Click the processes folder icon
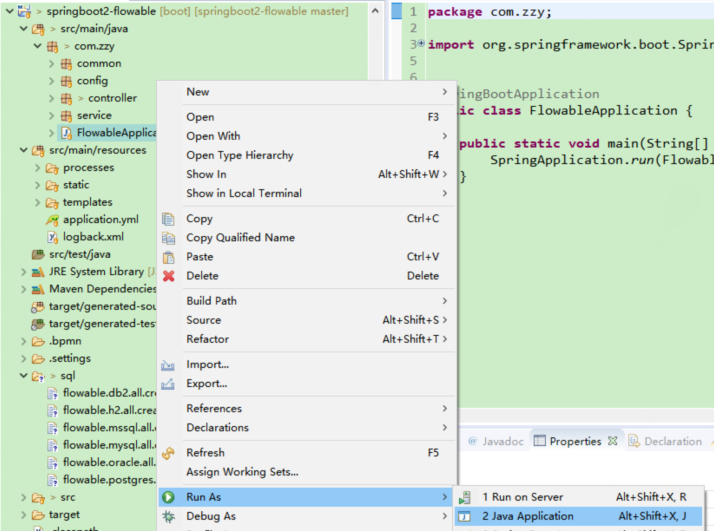 point(52,168)
